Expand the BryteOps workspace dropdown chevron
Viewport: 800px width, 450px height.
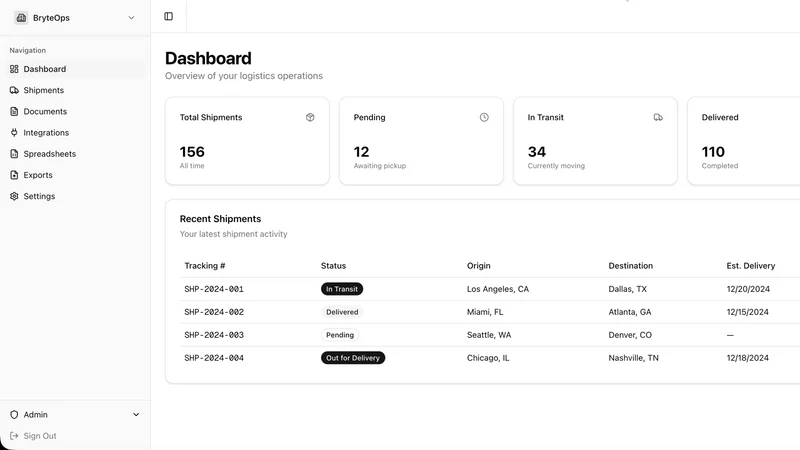point(131,18)
